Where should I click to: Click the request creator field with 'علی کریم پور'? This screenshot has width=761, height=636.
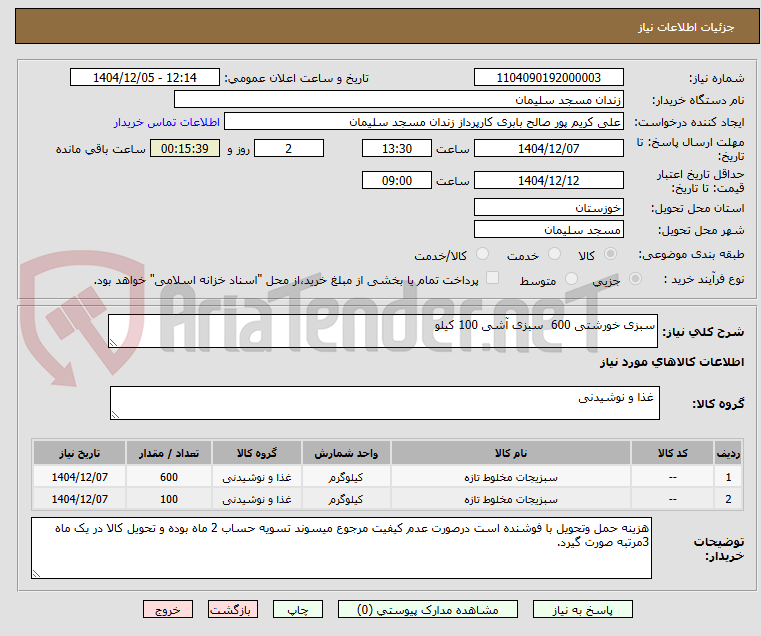point(424,122)
